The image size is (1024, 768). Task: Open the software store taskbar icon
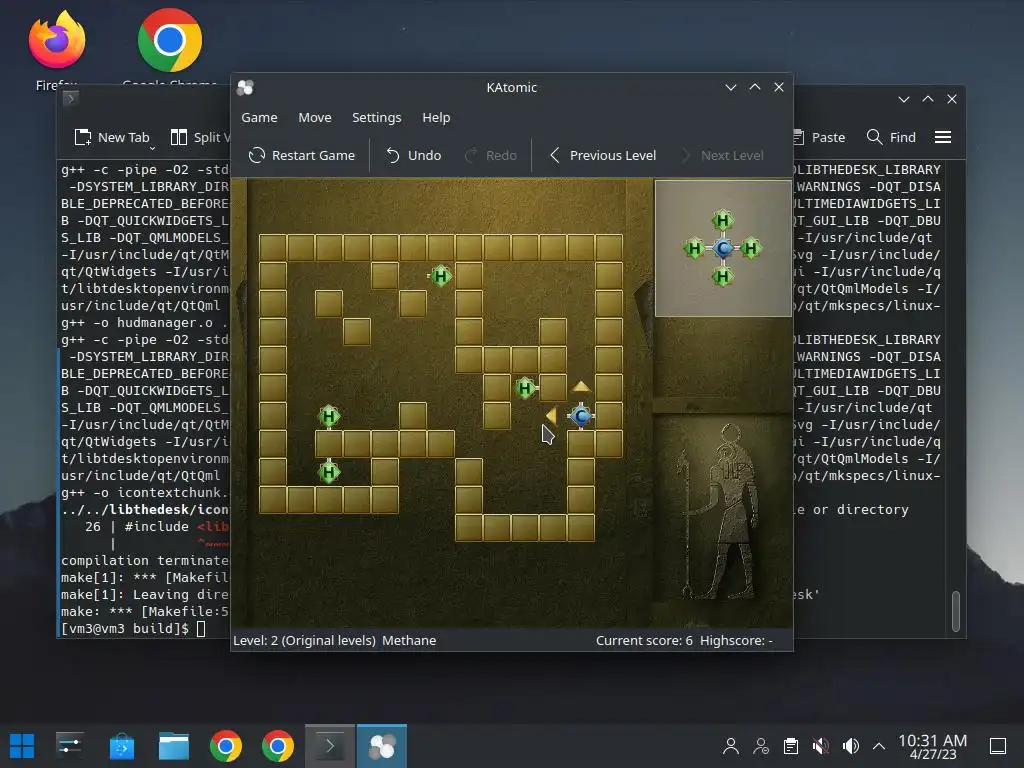point(121,746)
